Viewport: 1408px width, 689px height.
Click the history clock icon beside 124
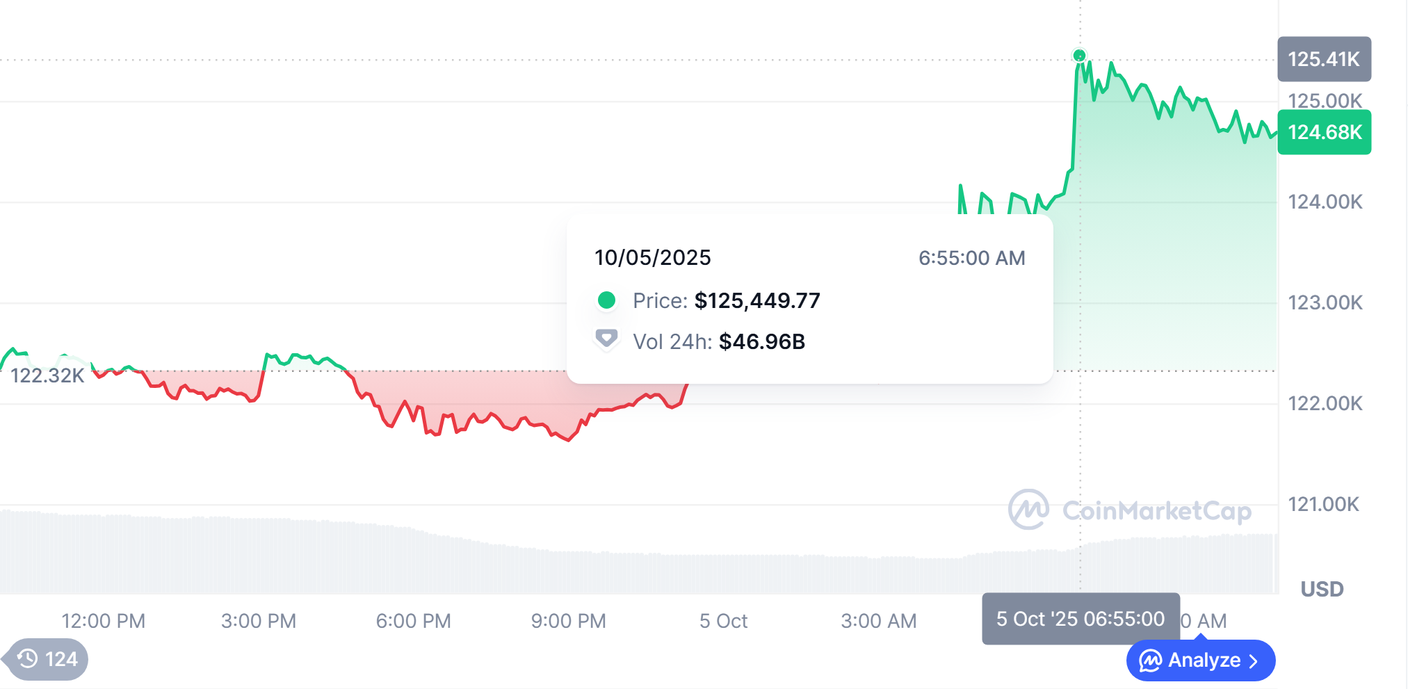[28, 659]
